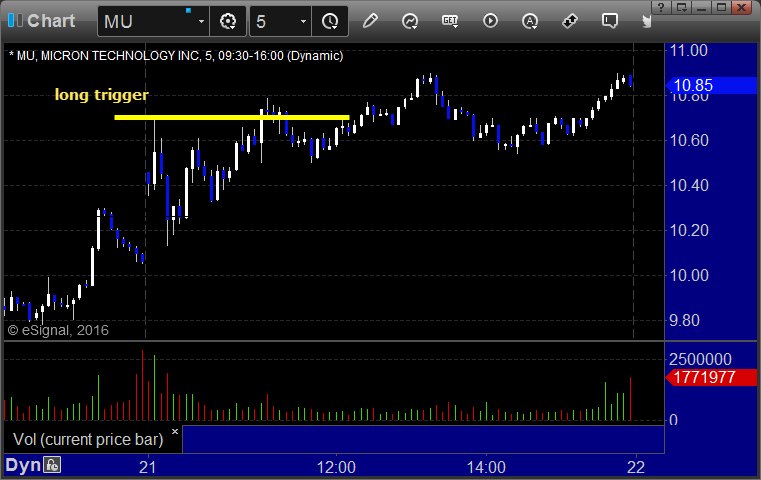Close the Vol study label with x
This screenshot has height=480, width=761.
175,431
